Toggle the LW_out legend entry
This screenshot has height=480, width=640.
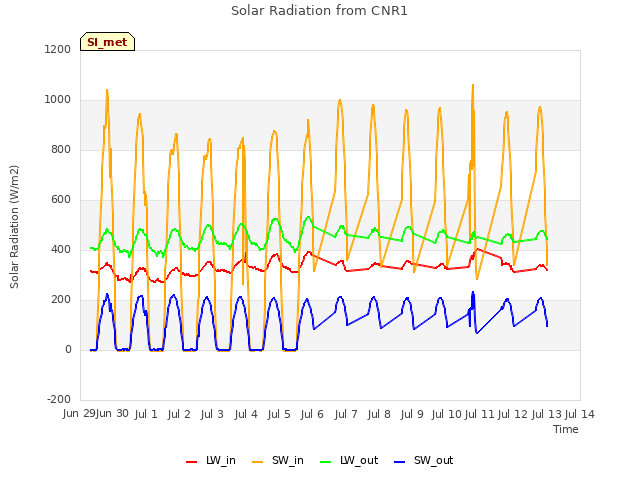[x=349, y=460]
